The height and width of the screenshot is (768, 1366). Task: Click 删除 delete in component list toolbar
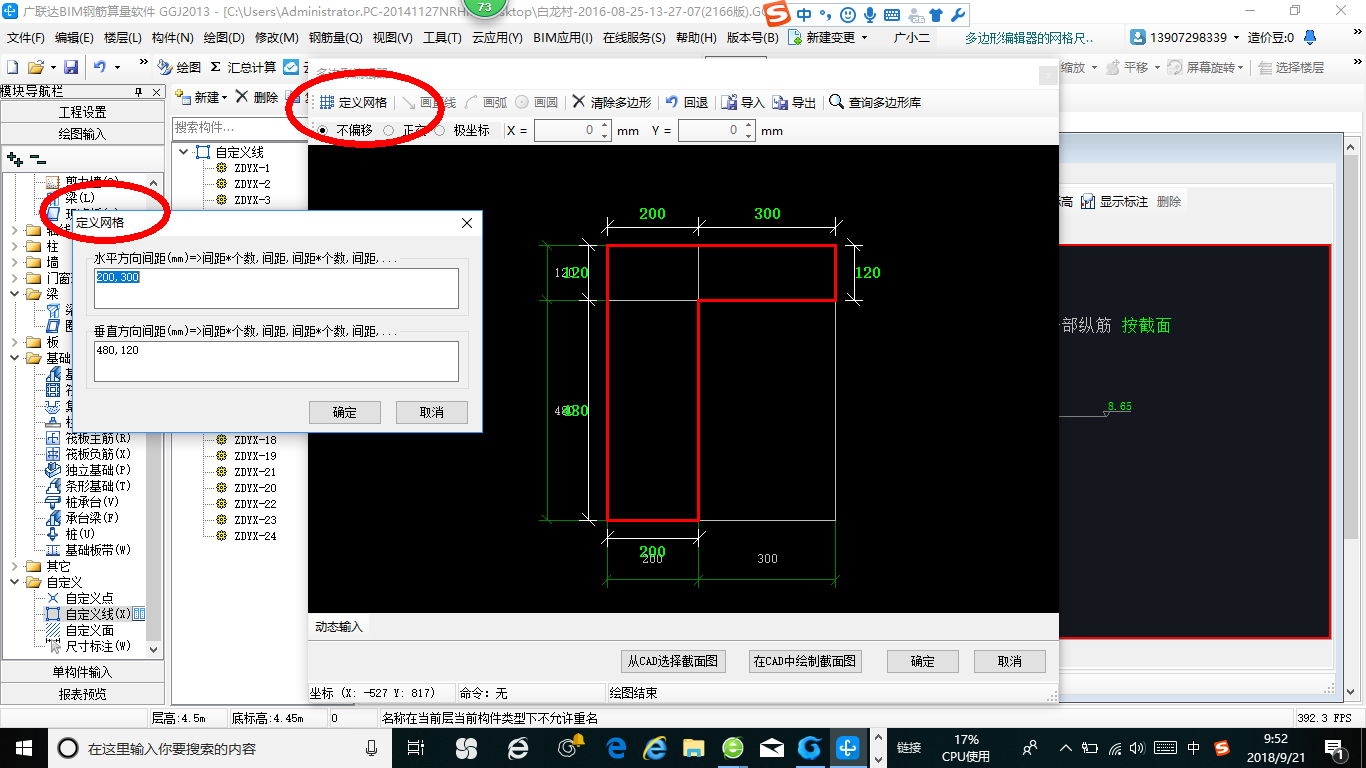click(x=256, y=97)
